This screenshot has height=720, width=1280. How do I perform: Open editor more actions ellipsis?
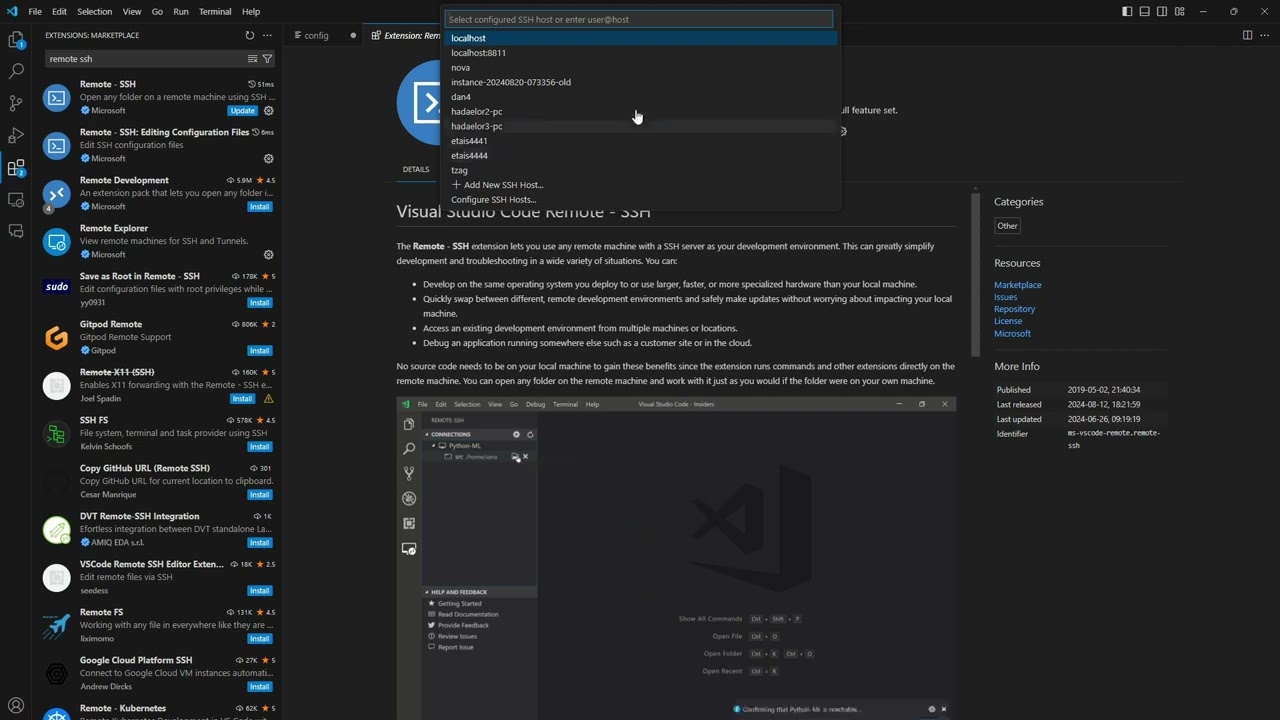pos(1264,35)
